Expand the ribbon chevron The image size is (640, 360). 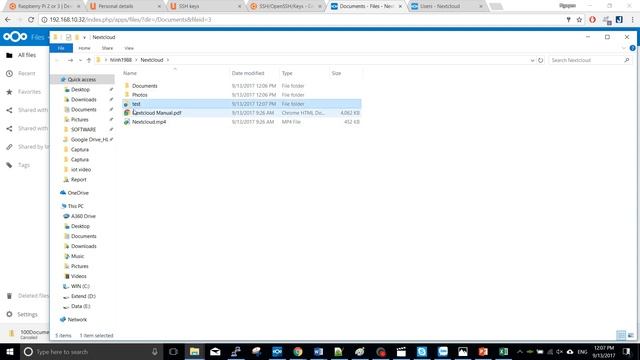[x=623, y=48]
